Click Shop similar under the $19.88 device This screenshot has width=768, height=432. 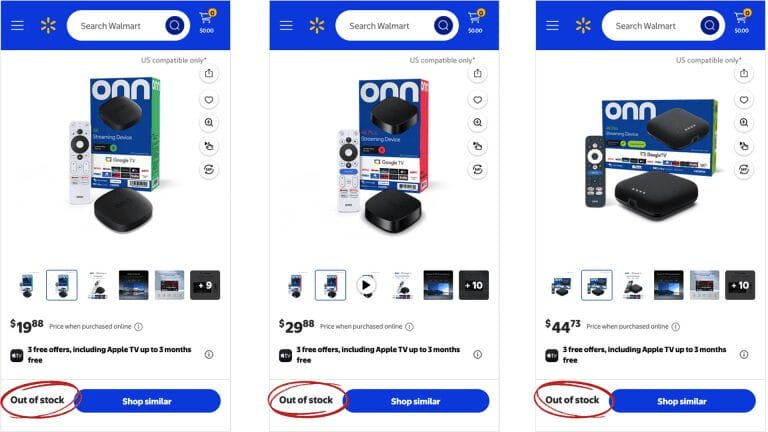tap(147, 401)
